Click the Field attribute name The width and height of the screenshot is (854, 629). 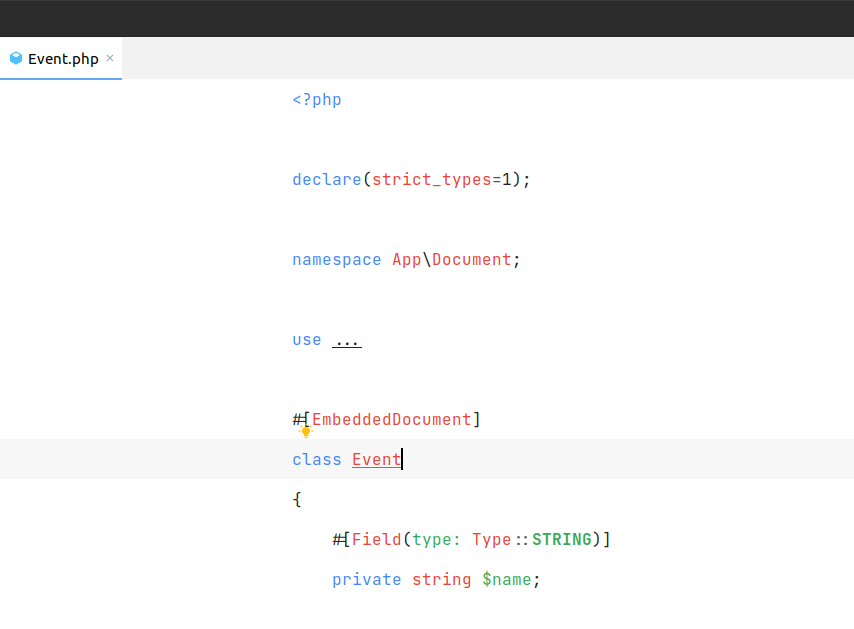376,540
